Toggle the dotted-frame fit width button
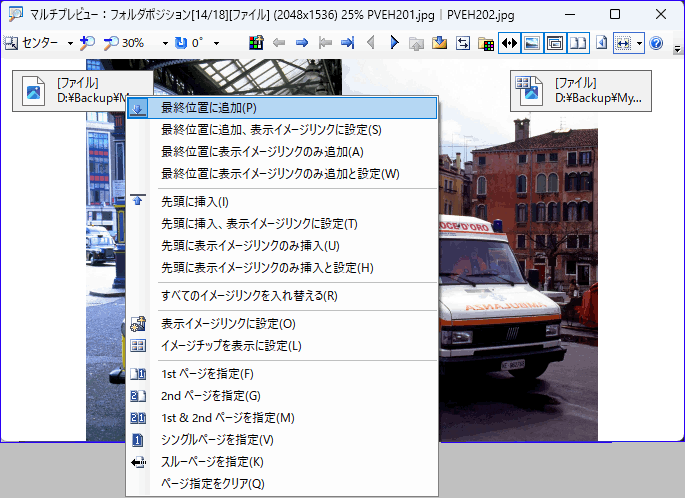The height and width of the screenshot is (498, 685). pos(623,43)
